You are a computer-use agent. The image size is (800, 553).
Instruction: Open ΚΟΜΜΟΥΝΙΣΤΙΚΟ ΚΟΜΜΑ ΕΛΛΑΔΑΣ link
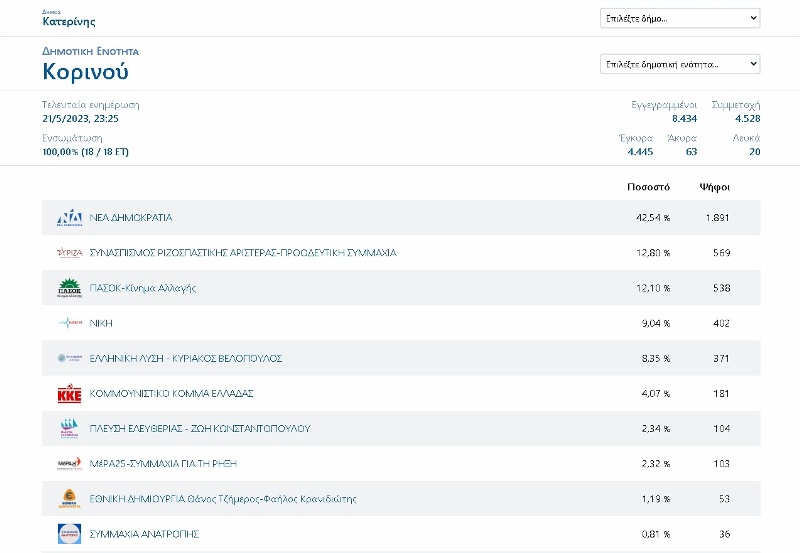click(171, 393)
